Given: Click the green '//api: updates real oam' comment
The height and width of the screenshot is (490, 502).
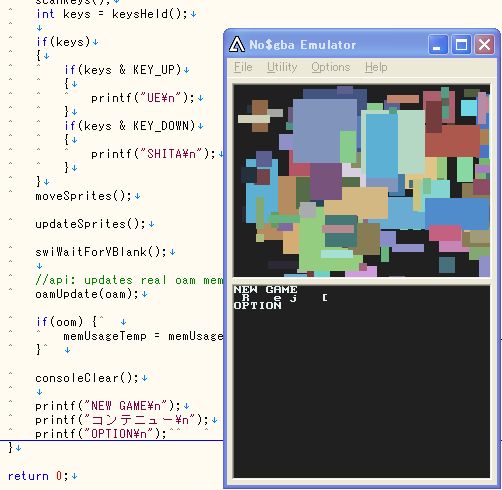Looking at the screenshot, I should click(x=129, y=280).
